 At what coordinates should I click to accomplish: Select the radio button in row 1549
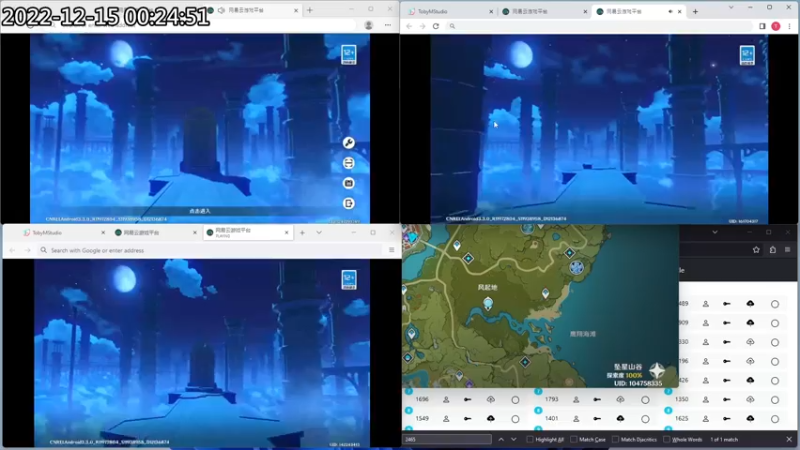pos(515,419)
